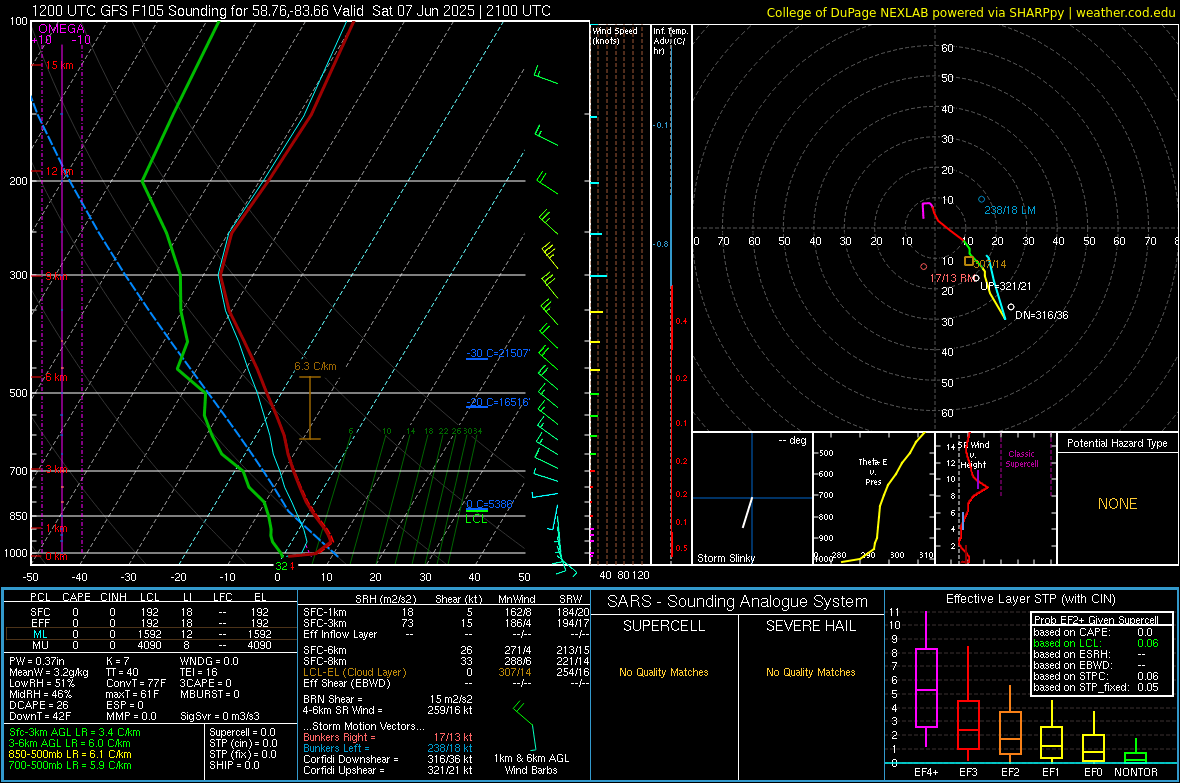
Task: Click the sounding title with valid time
Action: 291,11
